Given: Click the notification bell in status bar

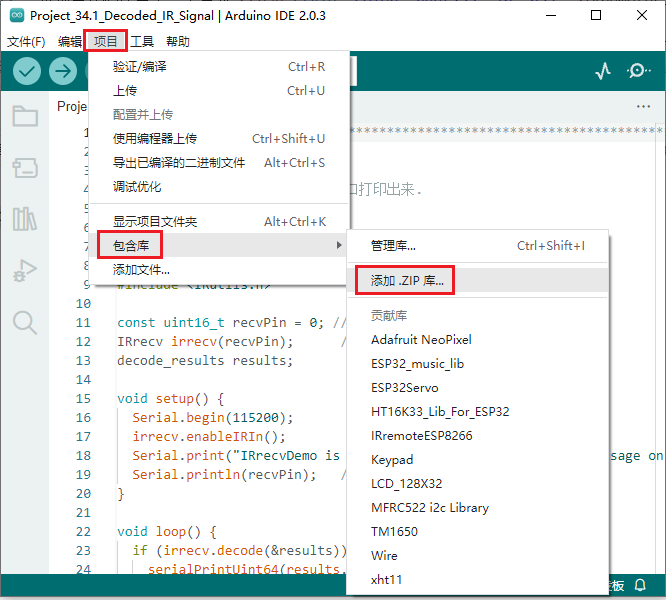Looking at the screenshot, I should (640, 586).
